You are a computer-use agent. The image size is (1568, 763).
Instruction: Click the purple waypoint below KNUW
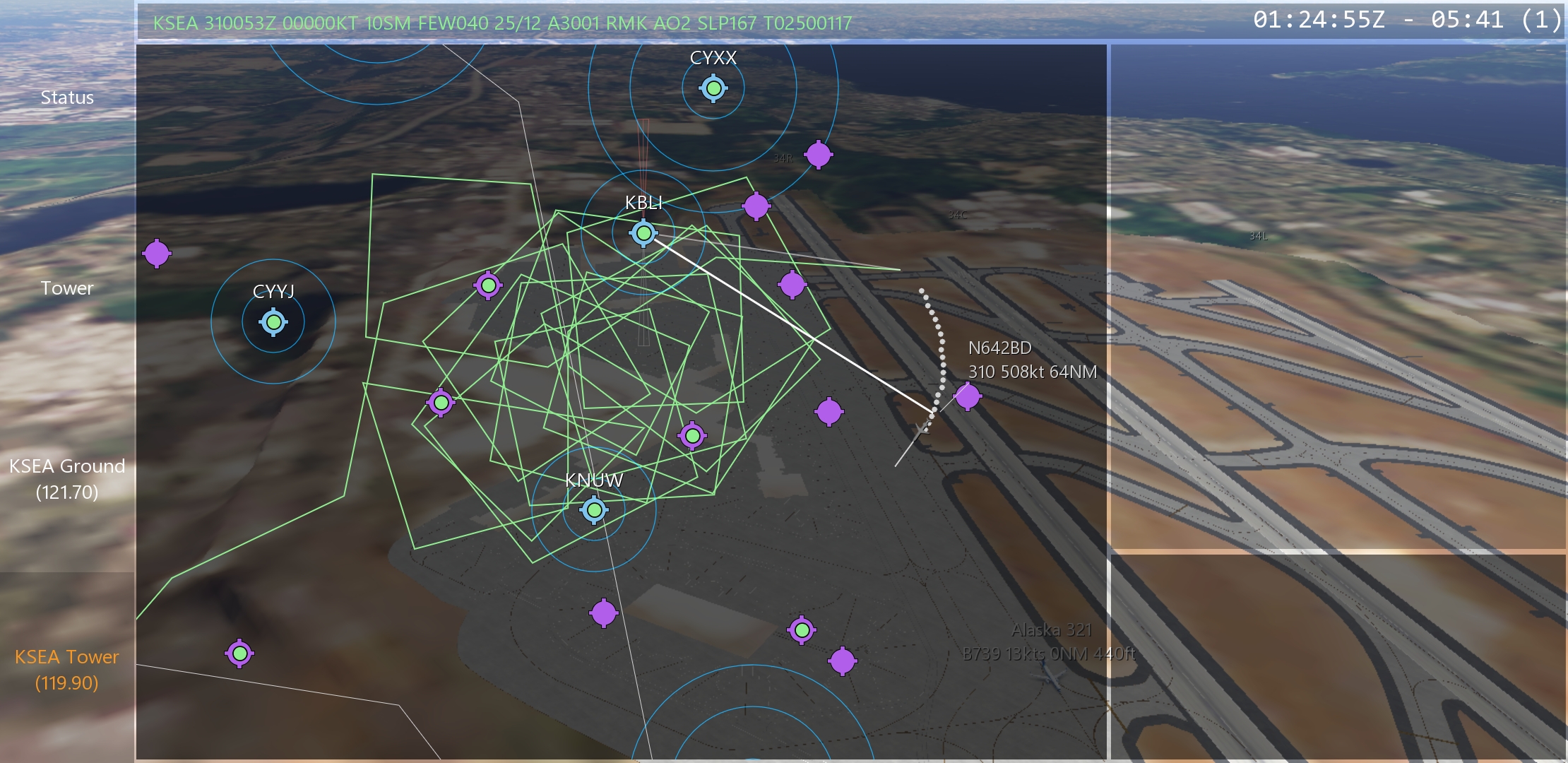point(603,613)
